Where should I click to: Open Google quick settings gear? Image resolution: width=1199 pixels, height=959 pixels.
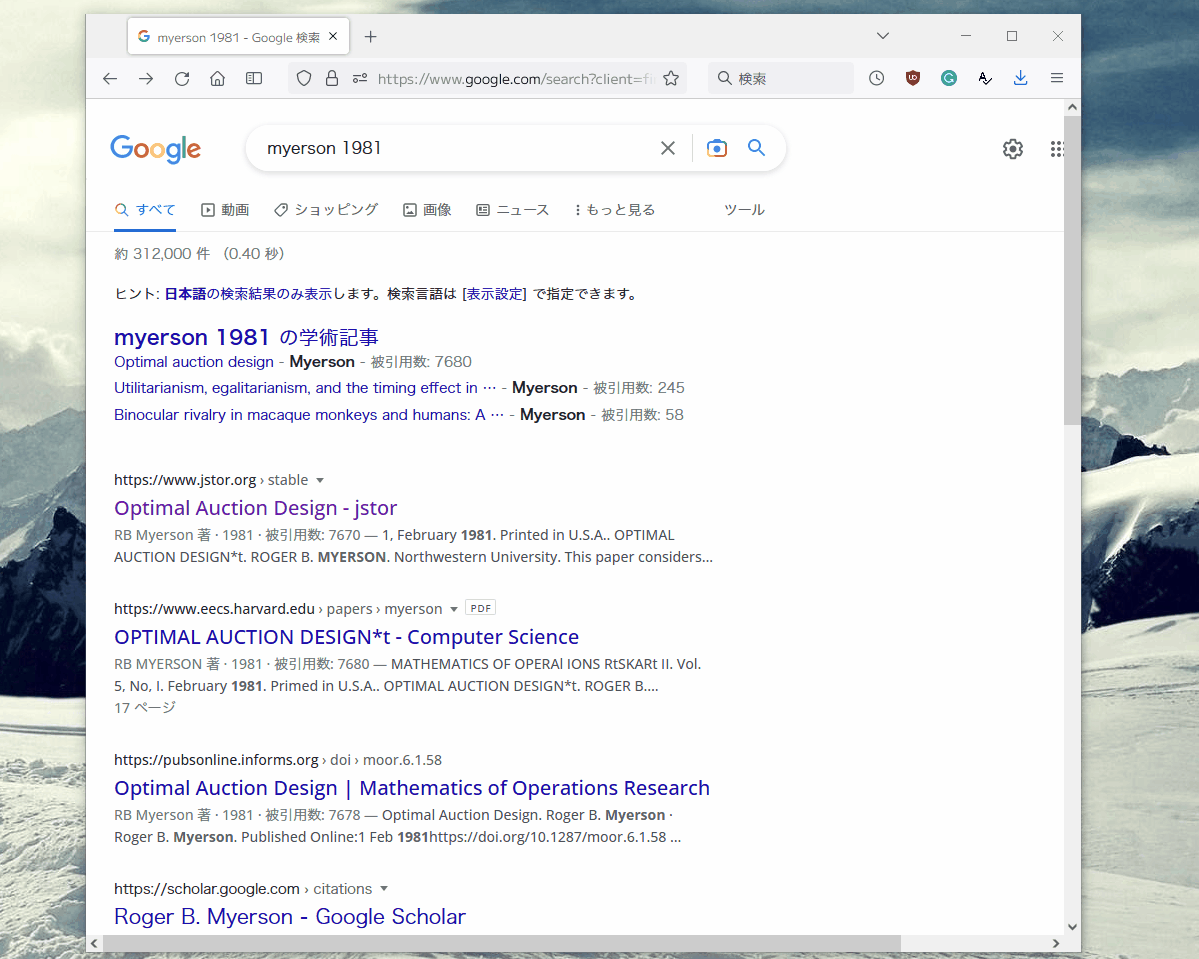(1012, 149)
